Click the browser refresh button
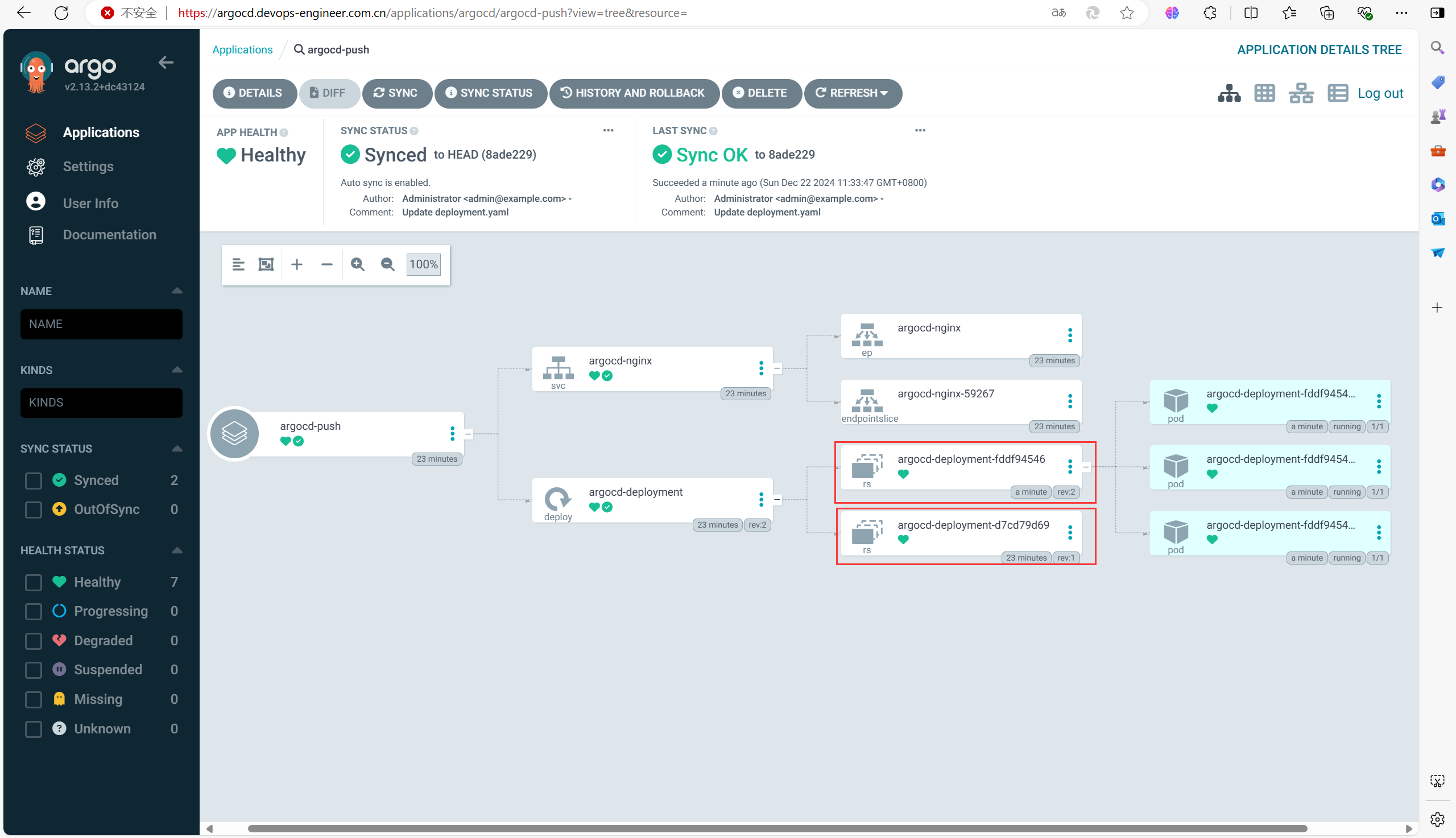Viewport: 1456px width, 838px height. pos(61,13)
